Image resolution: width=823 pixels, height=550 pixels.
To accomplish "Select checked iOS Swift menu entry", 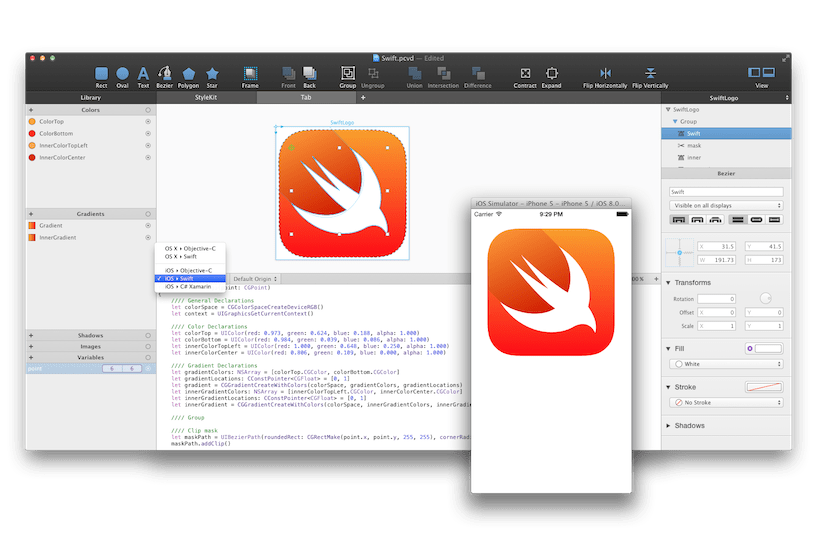I will 190,279.
